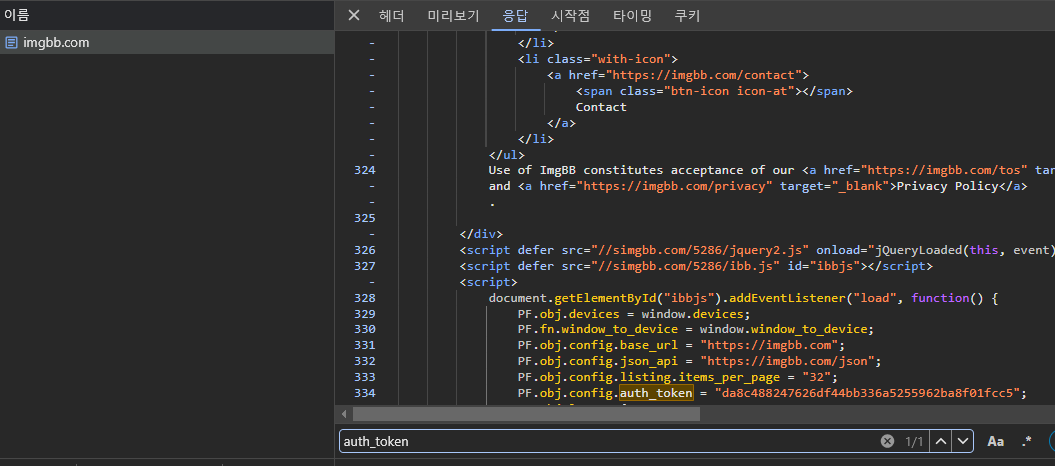This screenshot has height=466, width=1055.
Task: Toggle regular expression search option
Action: pyautogui.click(x=1026, y=441)
